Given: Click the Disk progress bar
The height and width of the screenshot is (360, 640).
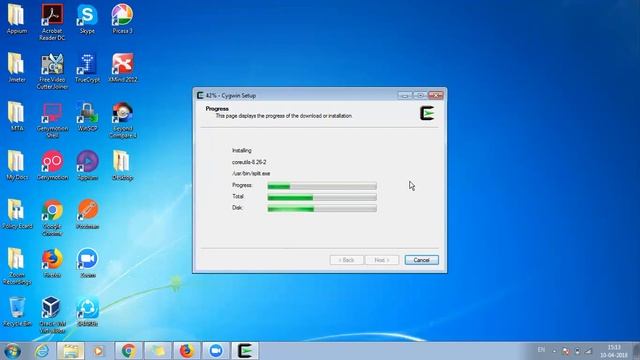Looking at the screenshot, I should pos(322,209).
